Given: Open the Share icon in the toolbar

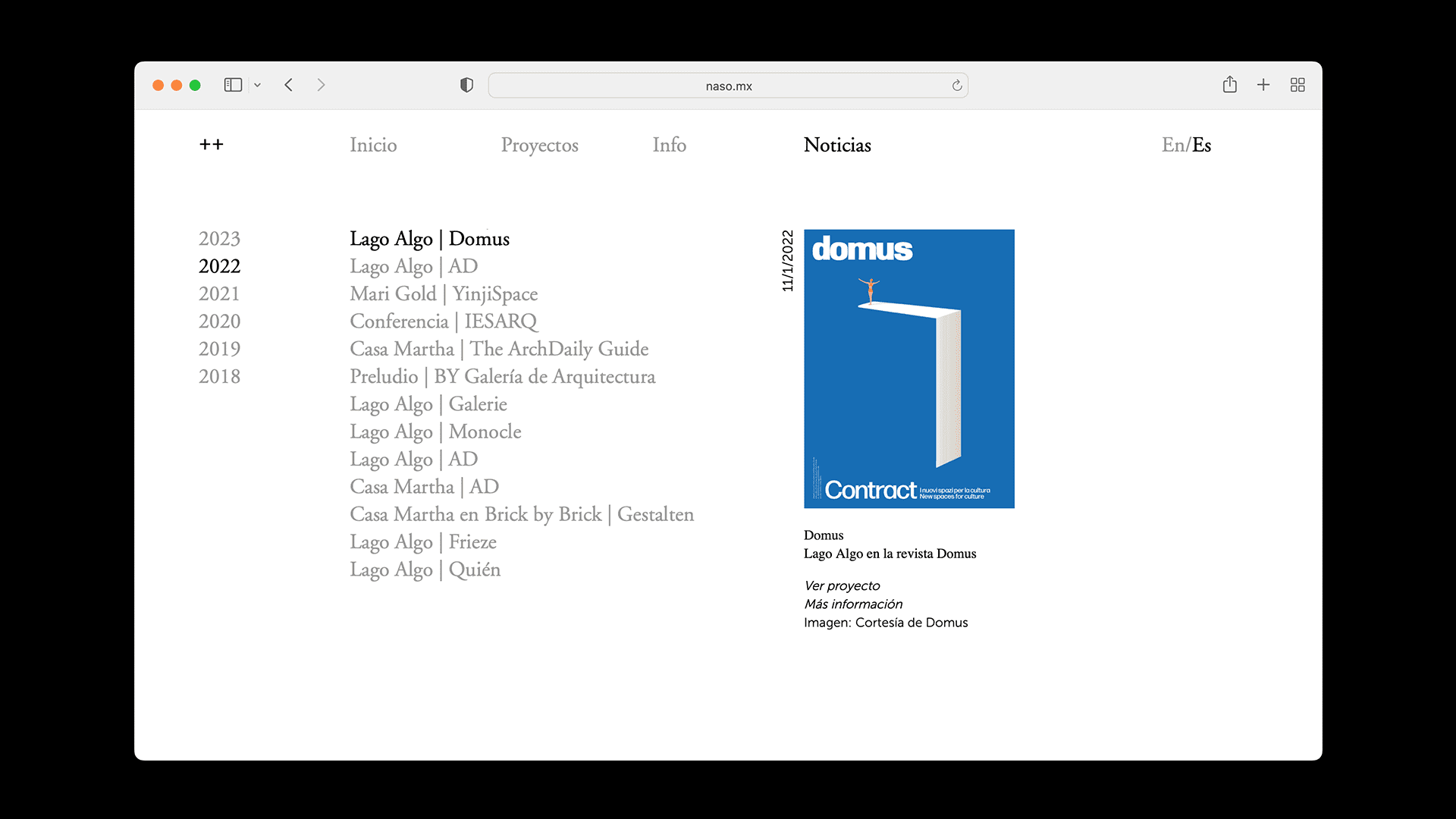Looking at the screenshot, I should coord(1230,84).
